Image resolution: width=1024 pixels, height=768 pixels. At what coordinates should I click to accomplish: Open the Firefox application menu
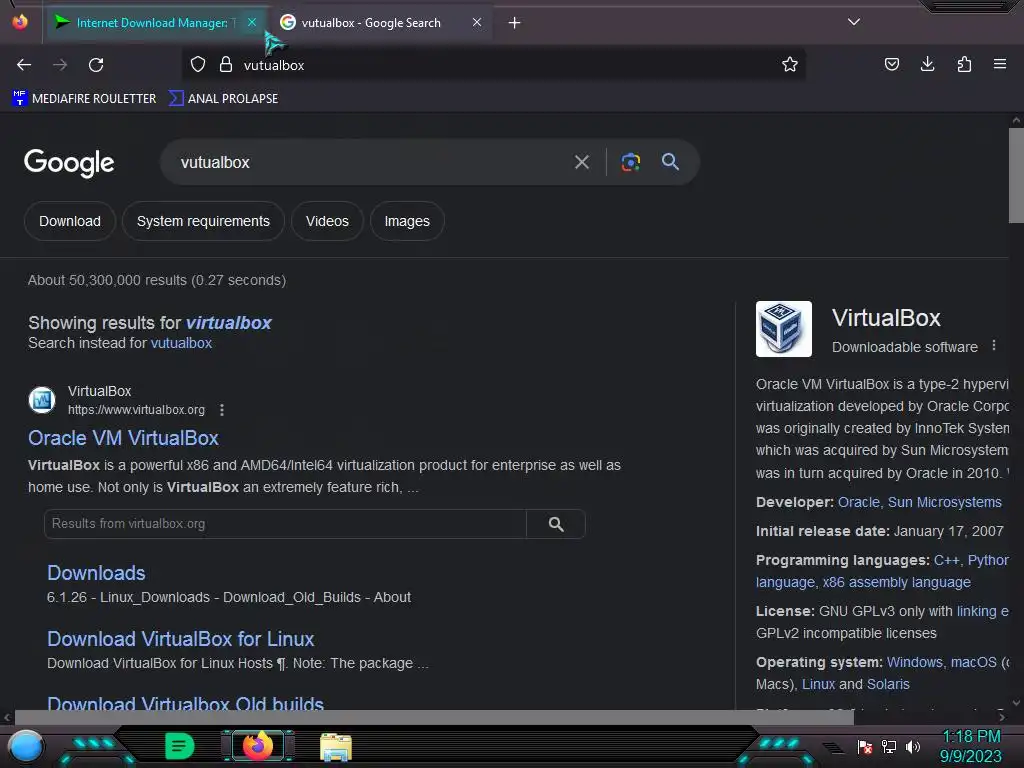[1000, 65]
